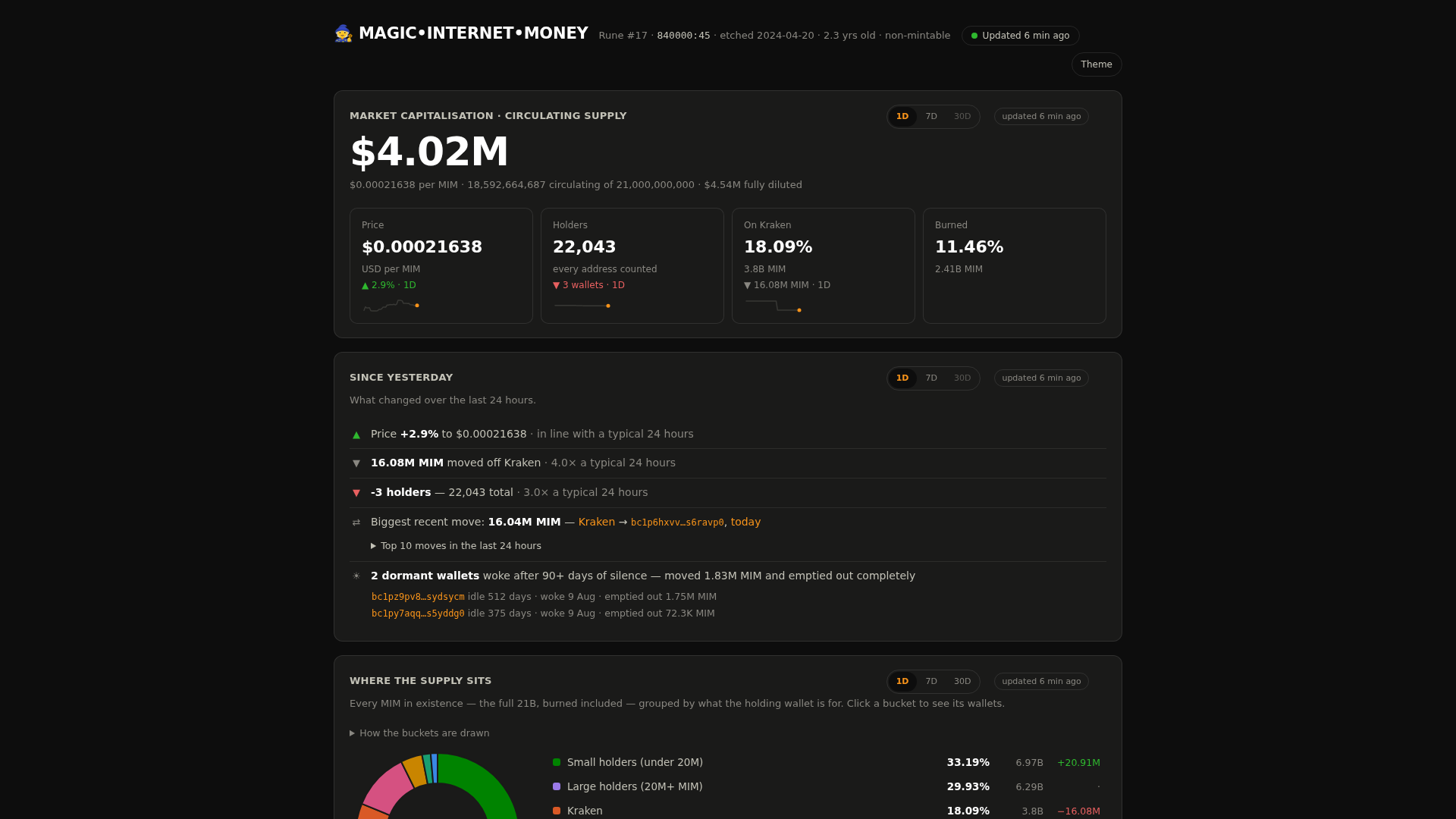The image size is (1456, 819).
Task: Click the orange Kraken legend swatch
Action: point(557,811)
